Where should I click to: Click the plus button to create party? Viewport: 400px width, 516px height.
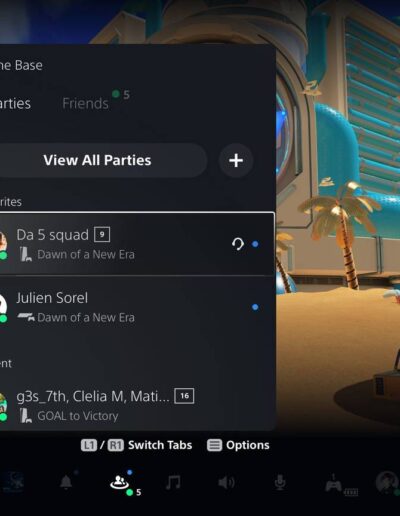[x=236, y=160]
